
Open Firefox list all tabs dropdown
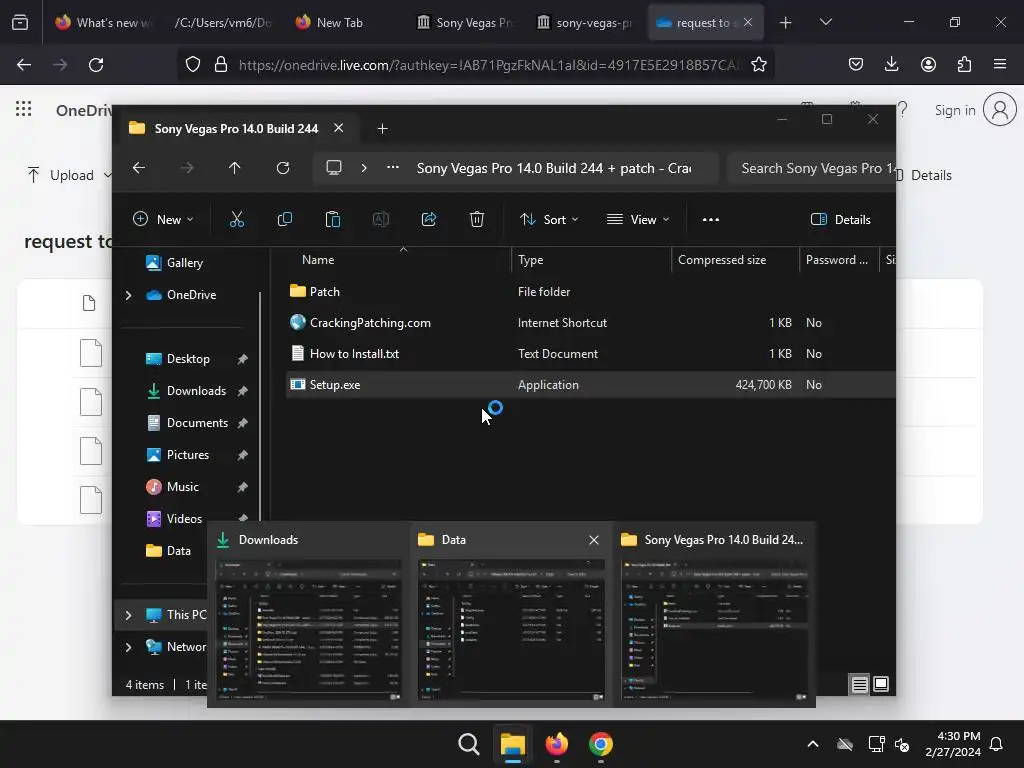(x=825, y=22)
